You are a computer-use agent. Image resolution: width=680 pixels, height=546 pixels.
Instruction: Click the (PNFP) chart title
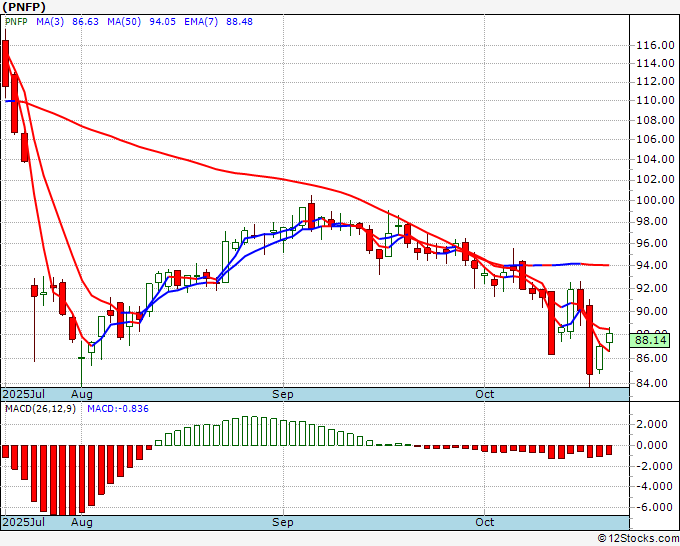(24, 7)
